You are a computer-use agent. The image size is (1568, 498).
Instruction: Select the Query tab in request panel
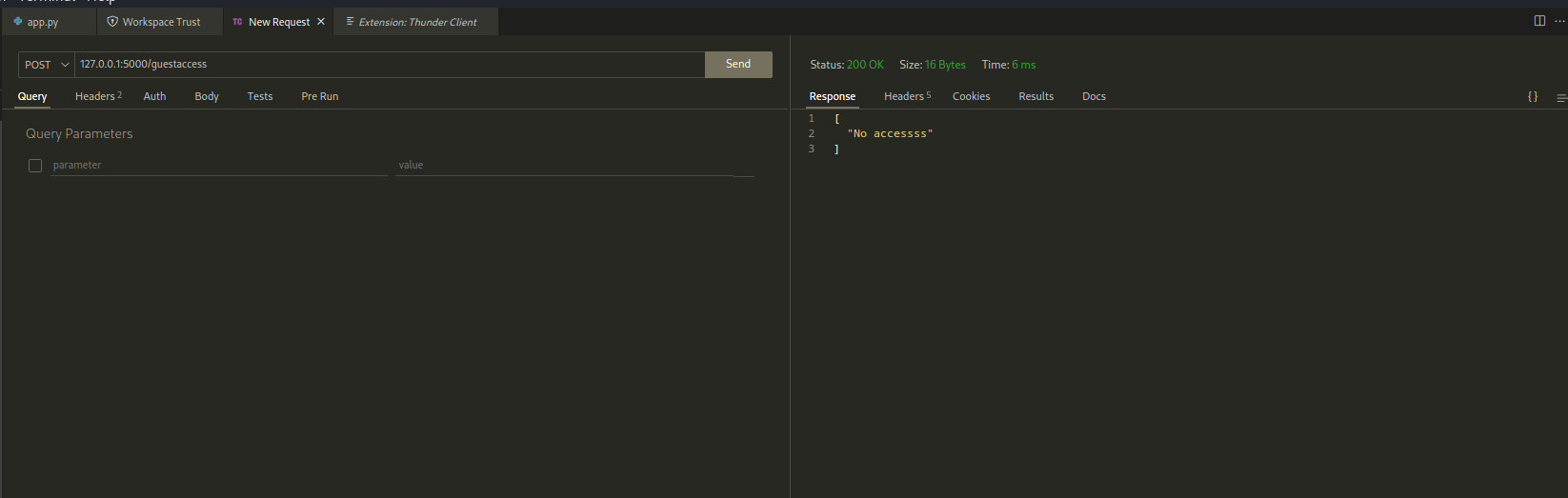point(32,96)
